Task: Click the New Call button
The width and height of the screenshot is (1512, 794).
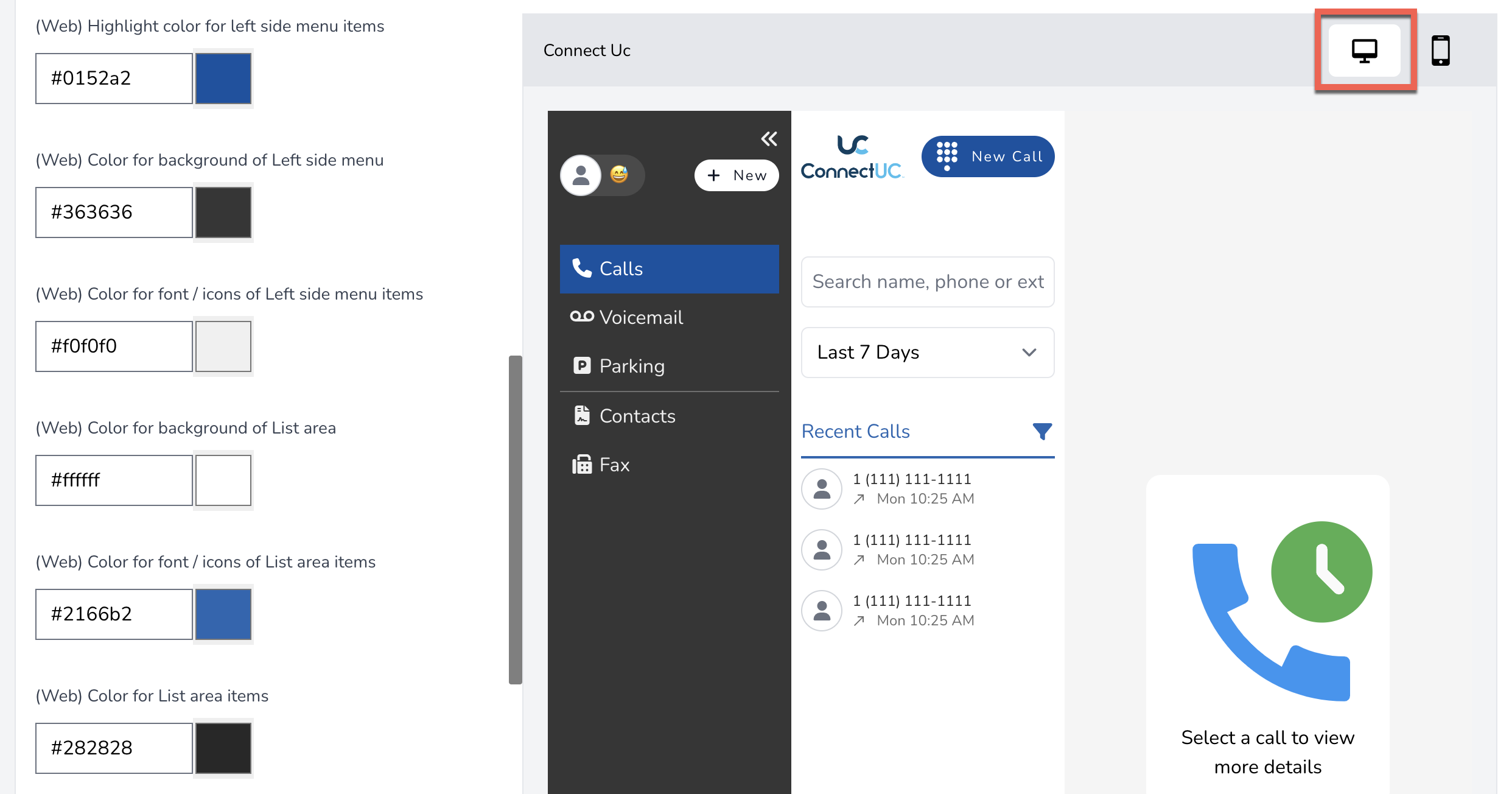Action: click(988, 156)
